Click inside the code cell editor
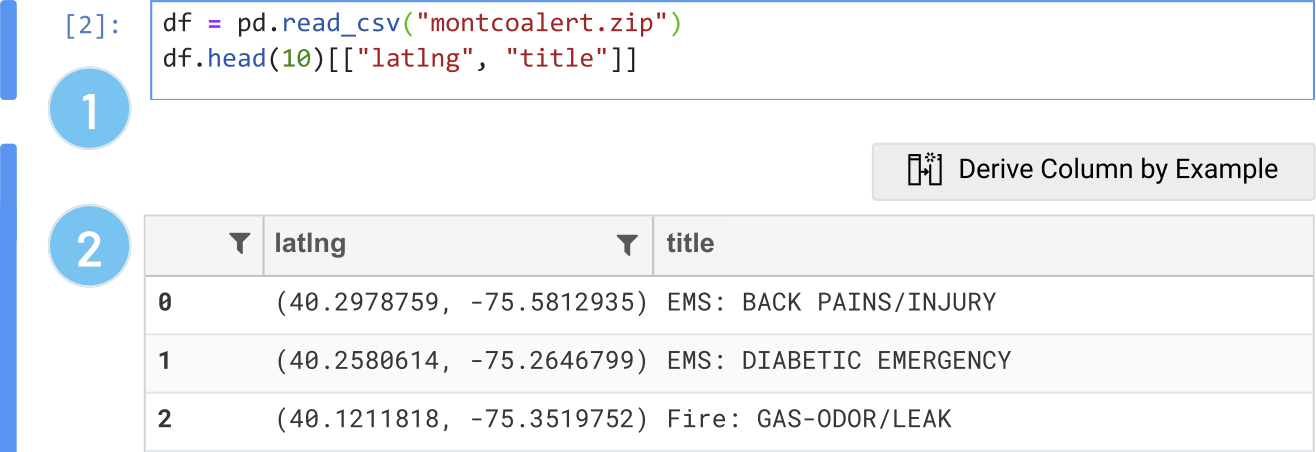This screenshot has height=452, width=1316. [732, 50]
